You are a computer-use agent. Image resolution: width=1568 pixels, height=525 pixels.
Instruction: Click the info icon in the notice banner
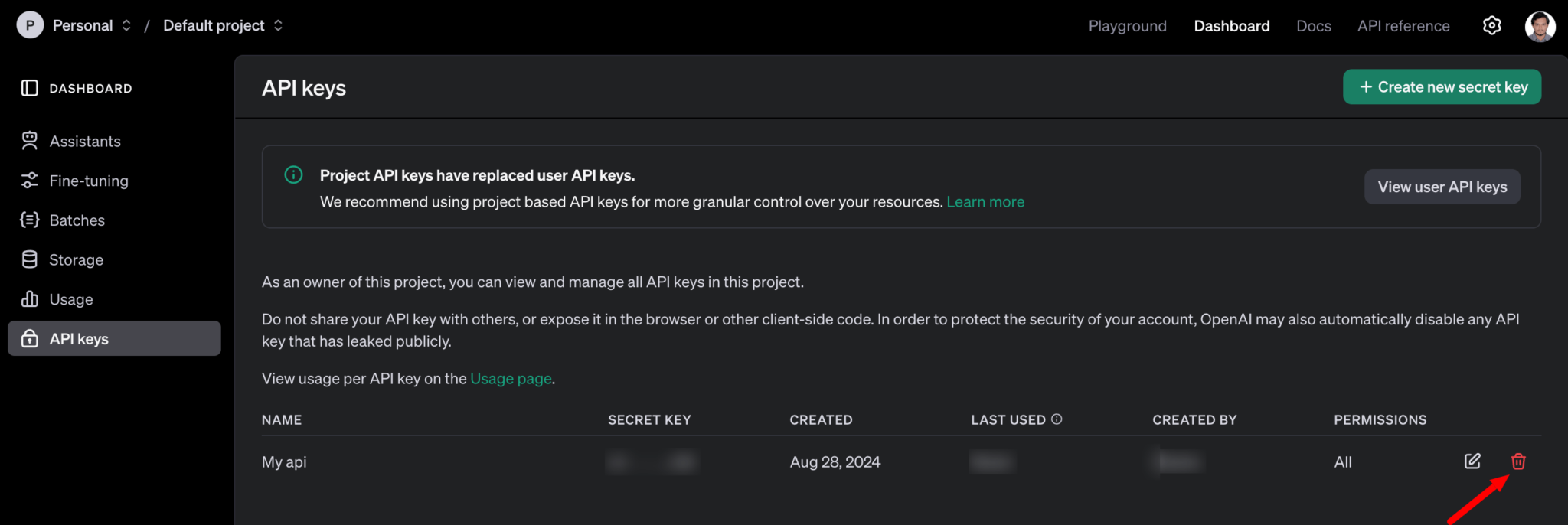[x=293, y=174]
